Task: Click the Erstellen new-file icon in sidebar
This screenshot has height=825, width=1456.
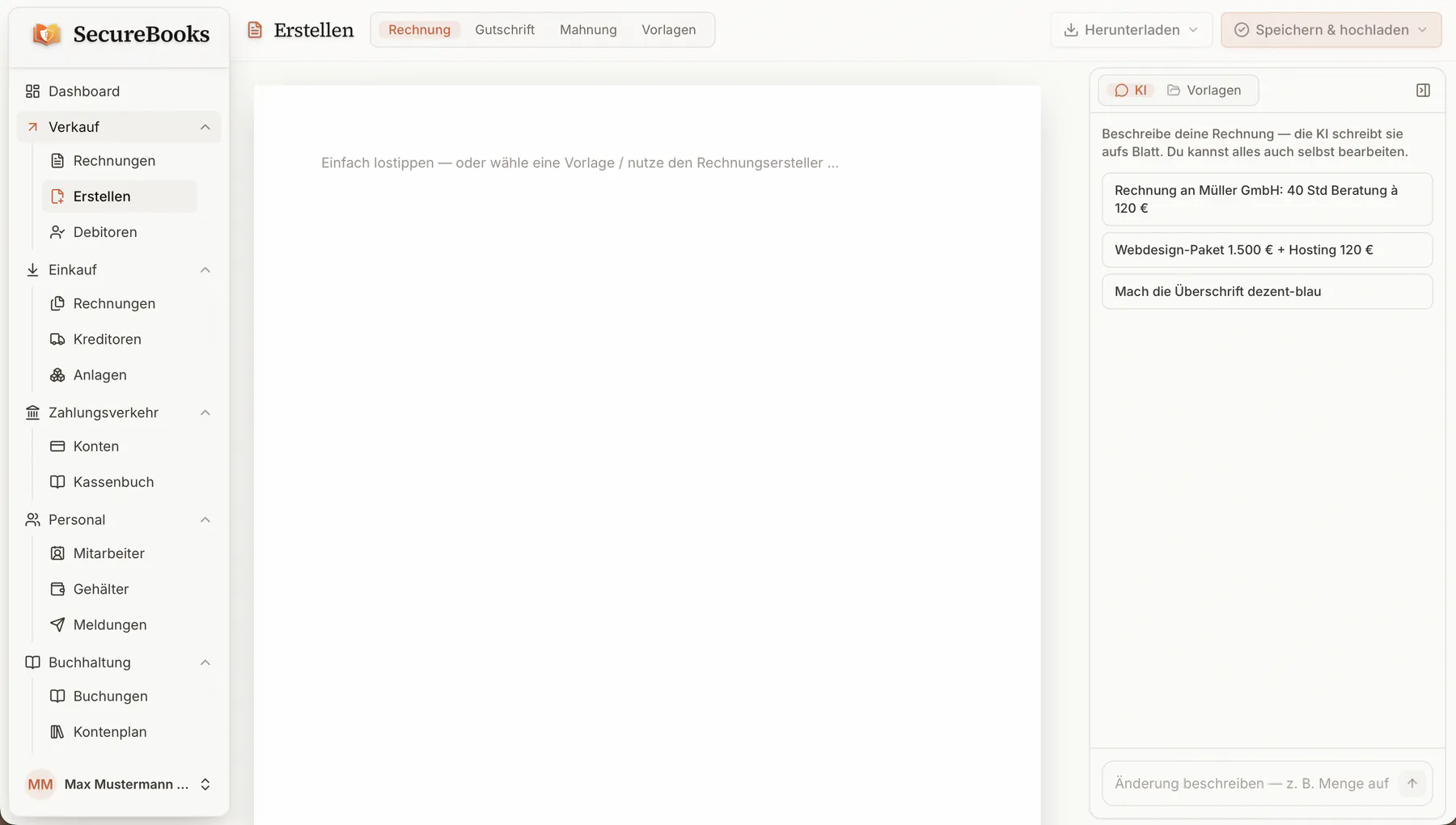Action: pyautogui.click(x=57, y=197)
